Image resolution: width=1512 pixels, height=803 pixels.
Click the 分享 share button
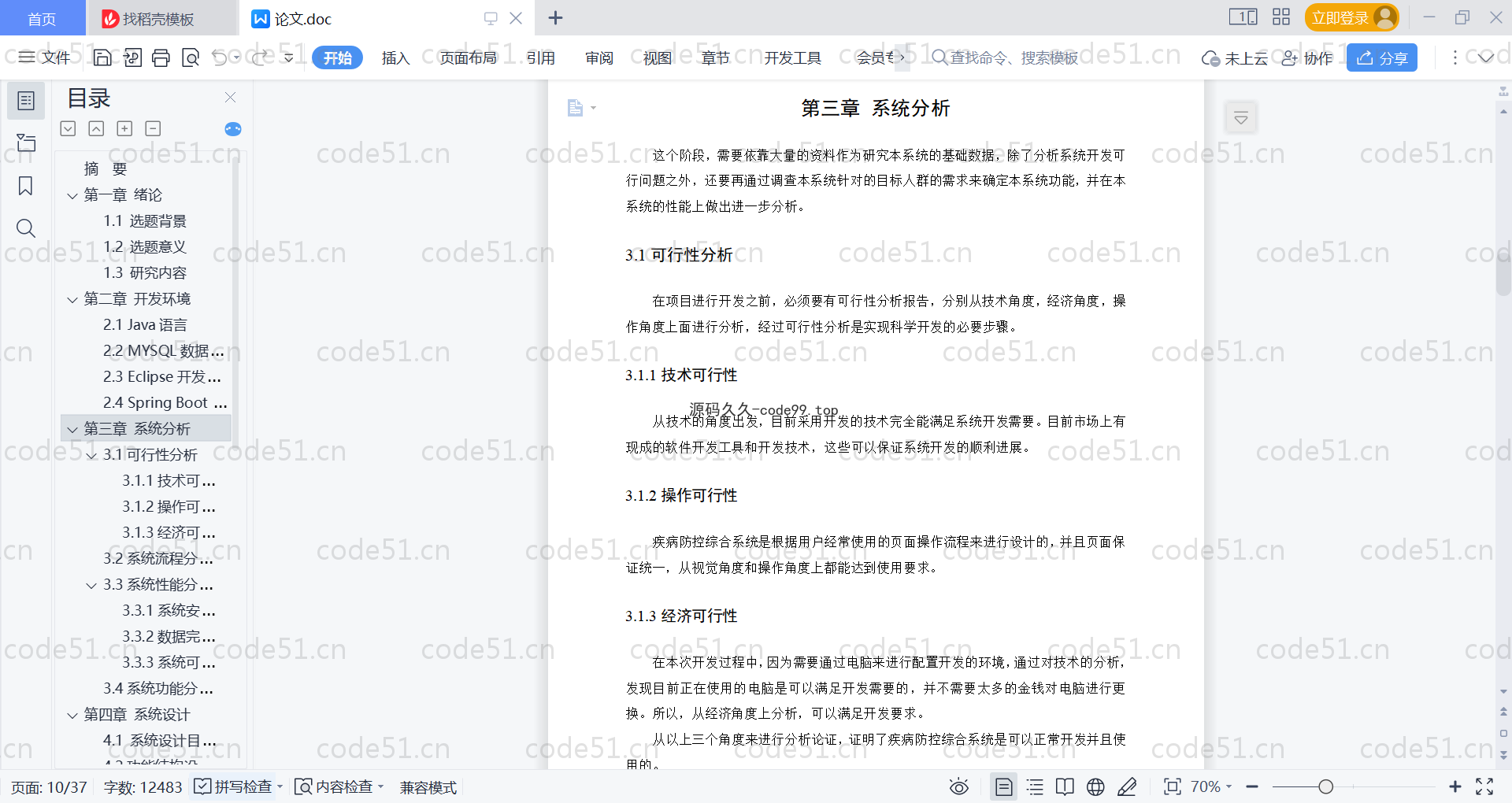pos(1381,57)
